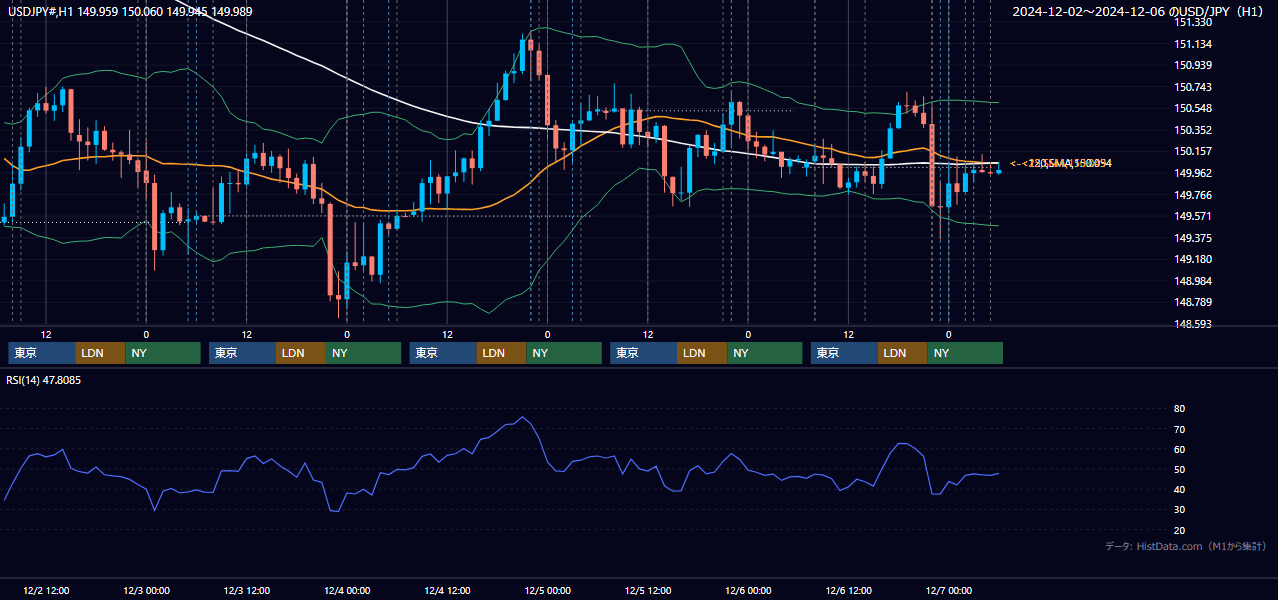This screenshot has height=600, width=1278.
Task: Click RSI scale value 60
Action: pos(1180,449)
